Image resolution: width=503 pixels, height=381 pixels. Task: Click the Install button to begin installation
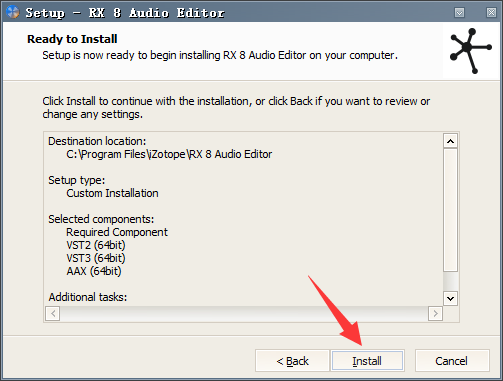367,361
